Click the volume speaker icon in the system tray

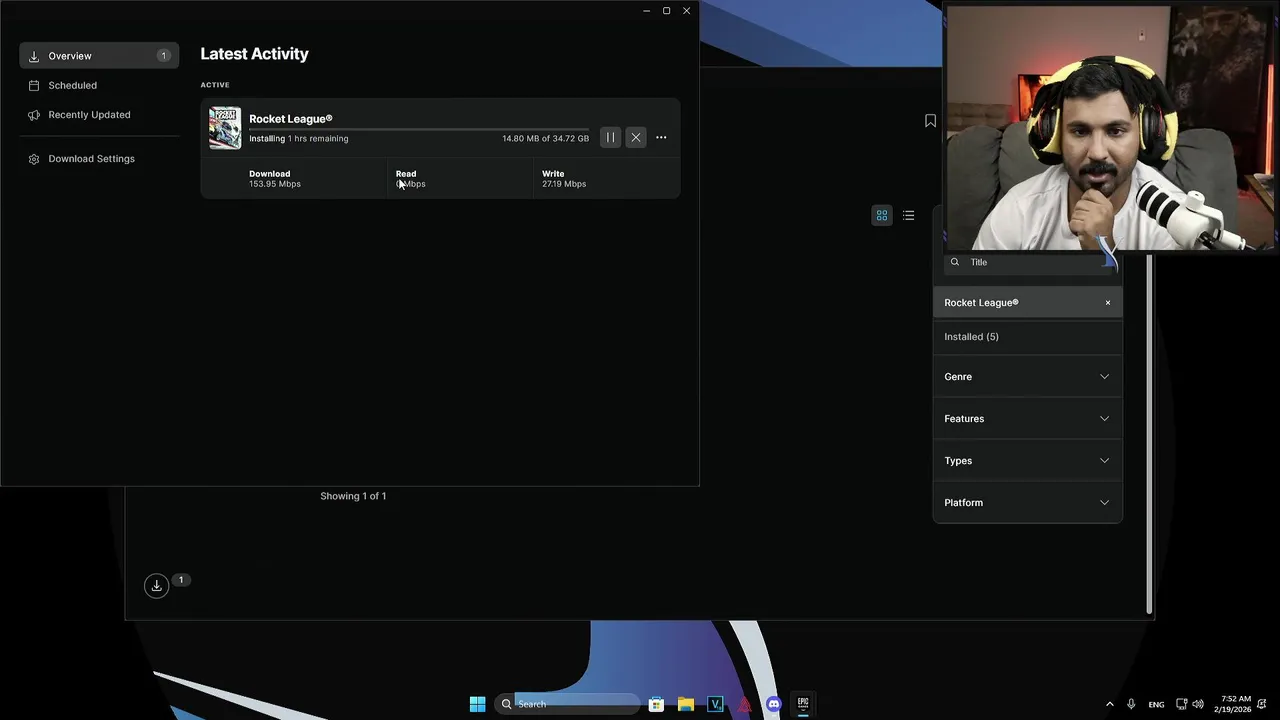click(x=1198, y=704)
